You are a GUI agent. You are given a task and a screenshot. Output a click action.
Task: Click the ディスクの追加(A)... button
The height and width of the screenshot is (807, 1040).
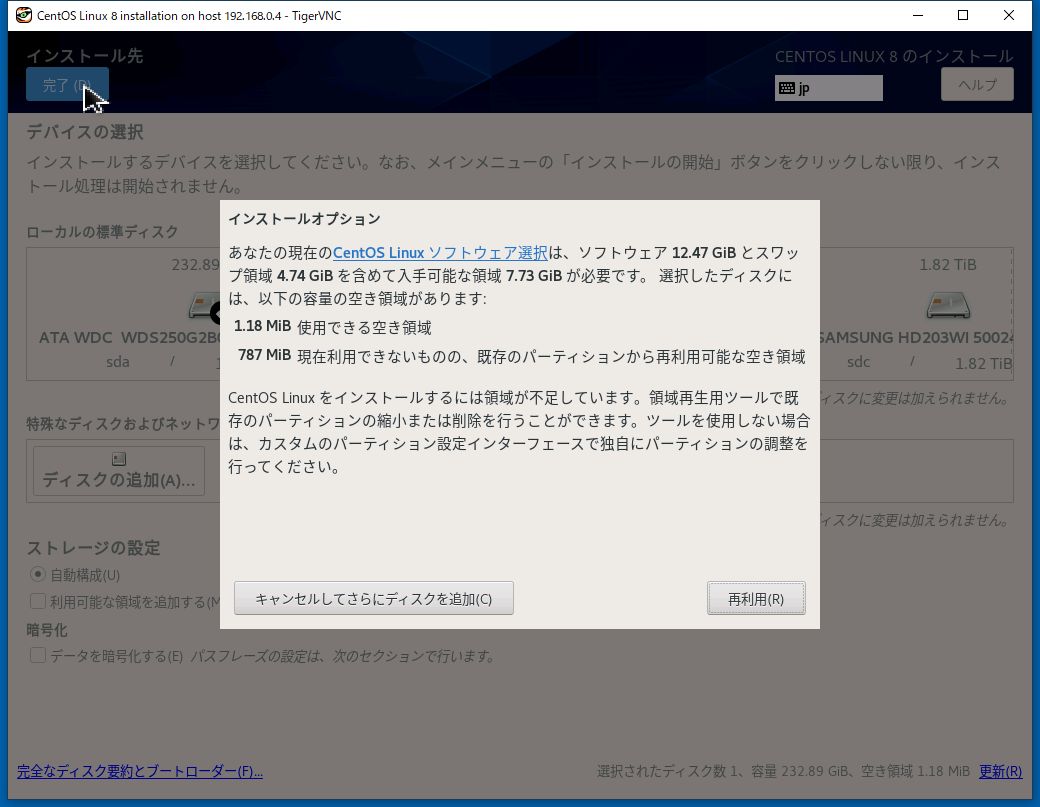119,471
